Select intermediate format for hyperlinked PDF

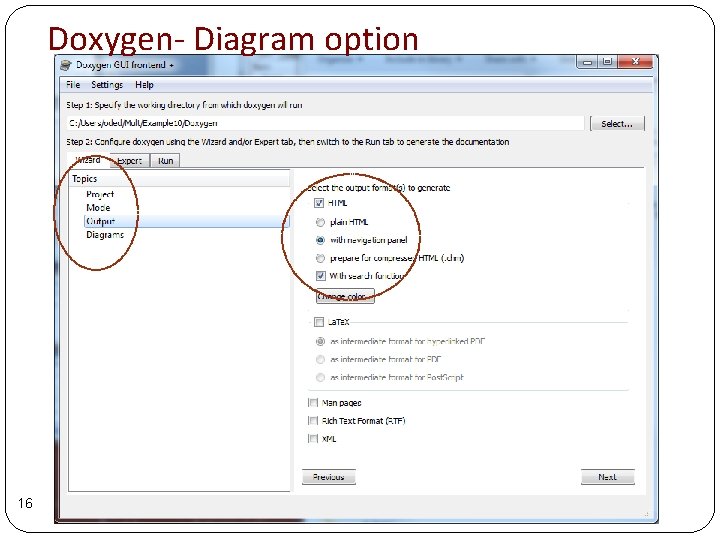(x=320, y=342)
